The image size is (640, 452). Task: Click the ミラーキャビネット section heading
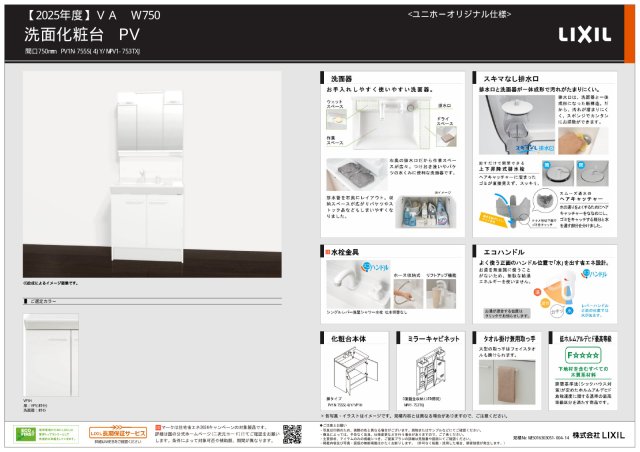click(433, 339)
